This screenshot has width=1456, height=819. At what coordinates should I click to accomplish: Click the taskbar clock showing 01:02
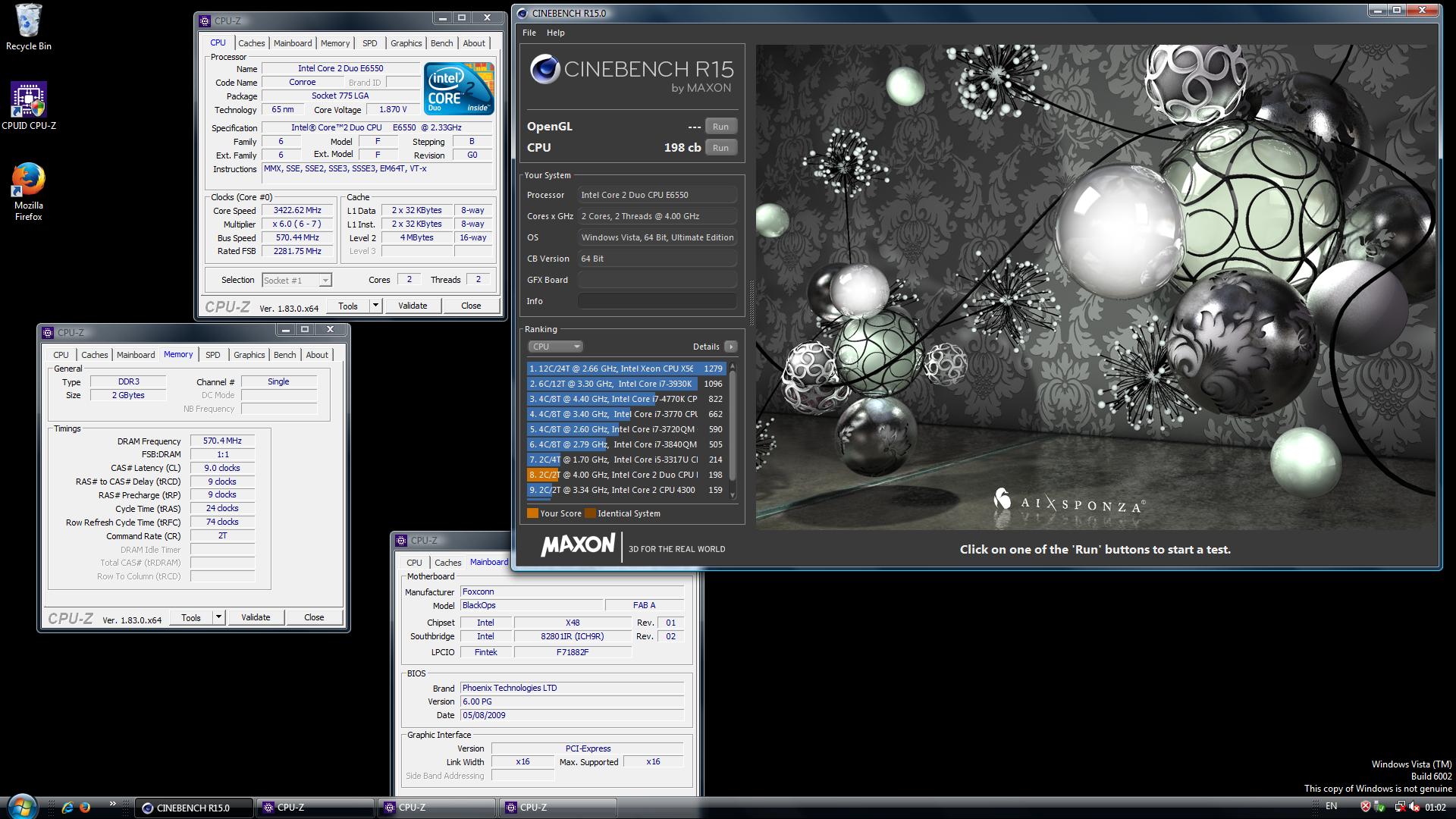click(1435, 808)
